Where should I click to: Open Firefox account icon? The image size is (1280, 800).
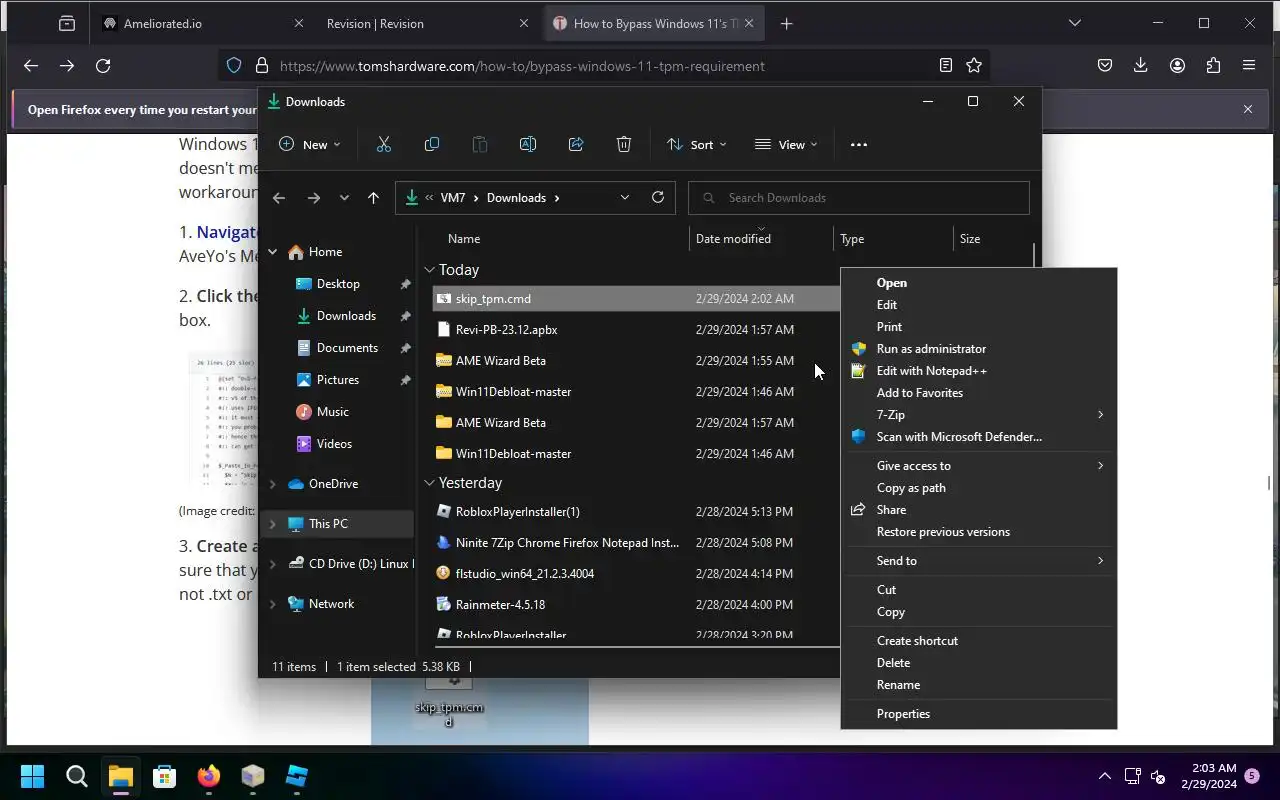point(1177,66)
